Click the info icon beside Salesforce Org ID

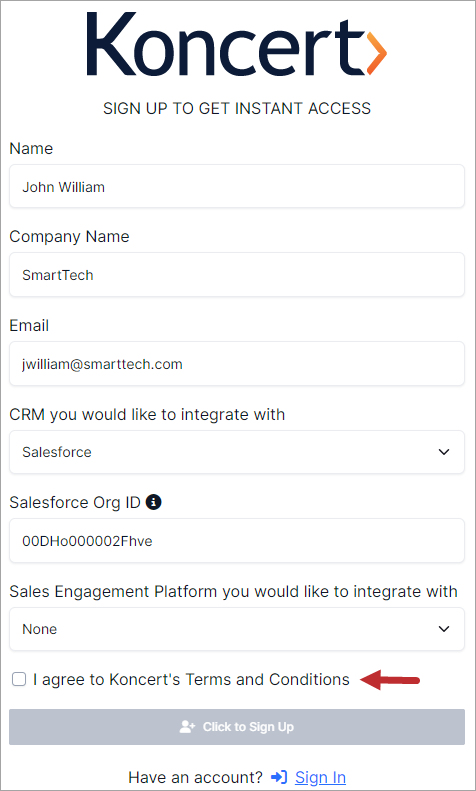(153, 502)
